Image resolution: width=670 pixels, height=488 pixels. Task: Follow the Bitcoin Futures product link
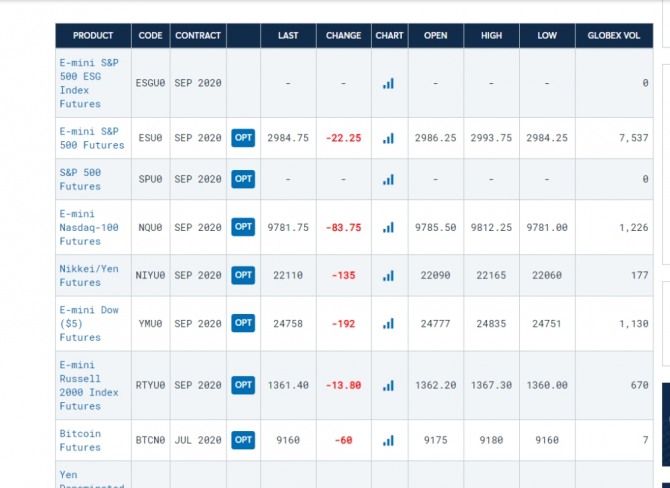(x=80, y=440)
